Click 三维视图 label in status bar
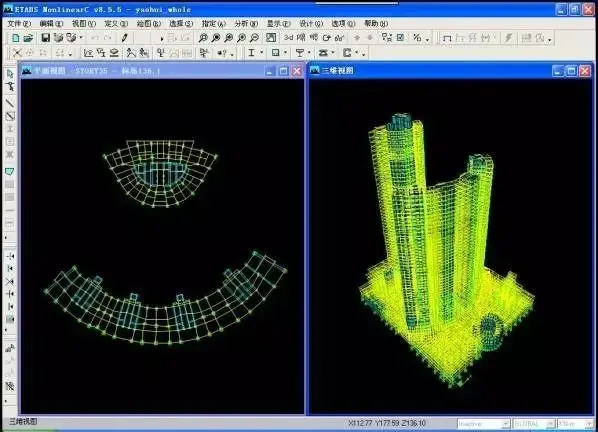 (x=23, y=421)
